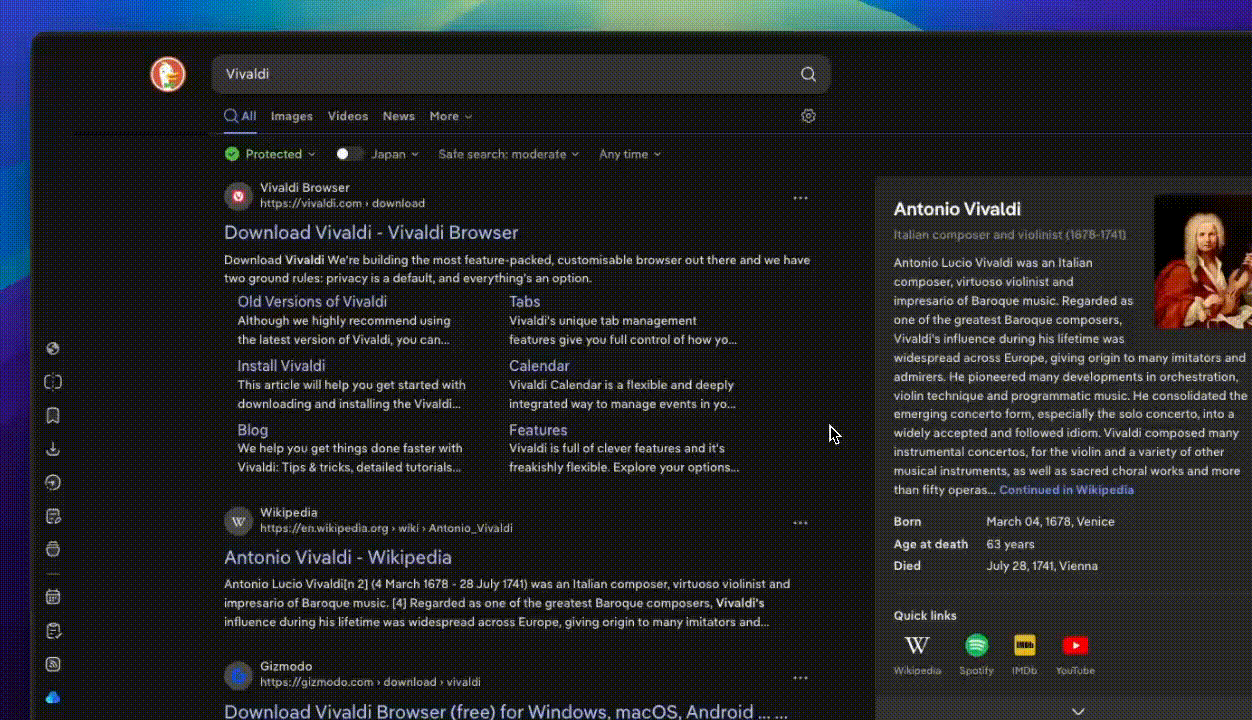
Task: Click the DuckDuckGo logo
Action: [168, 75]
